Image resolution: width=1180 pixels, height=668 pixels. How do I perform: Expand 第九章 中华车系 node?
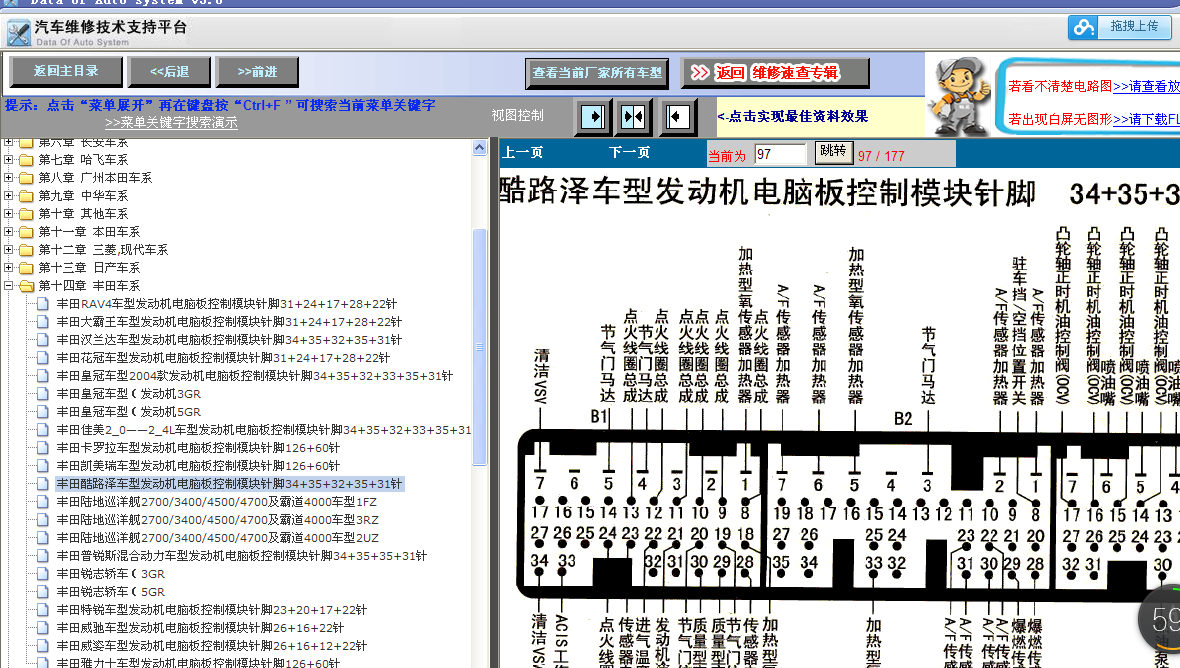8,196
